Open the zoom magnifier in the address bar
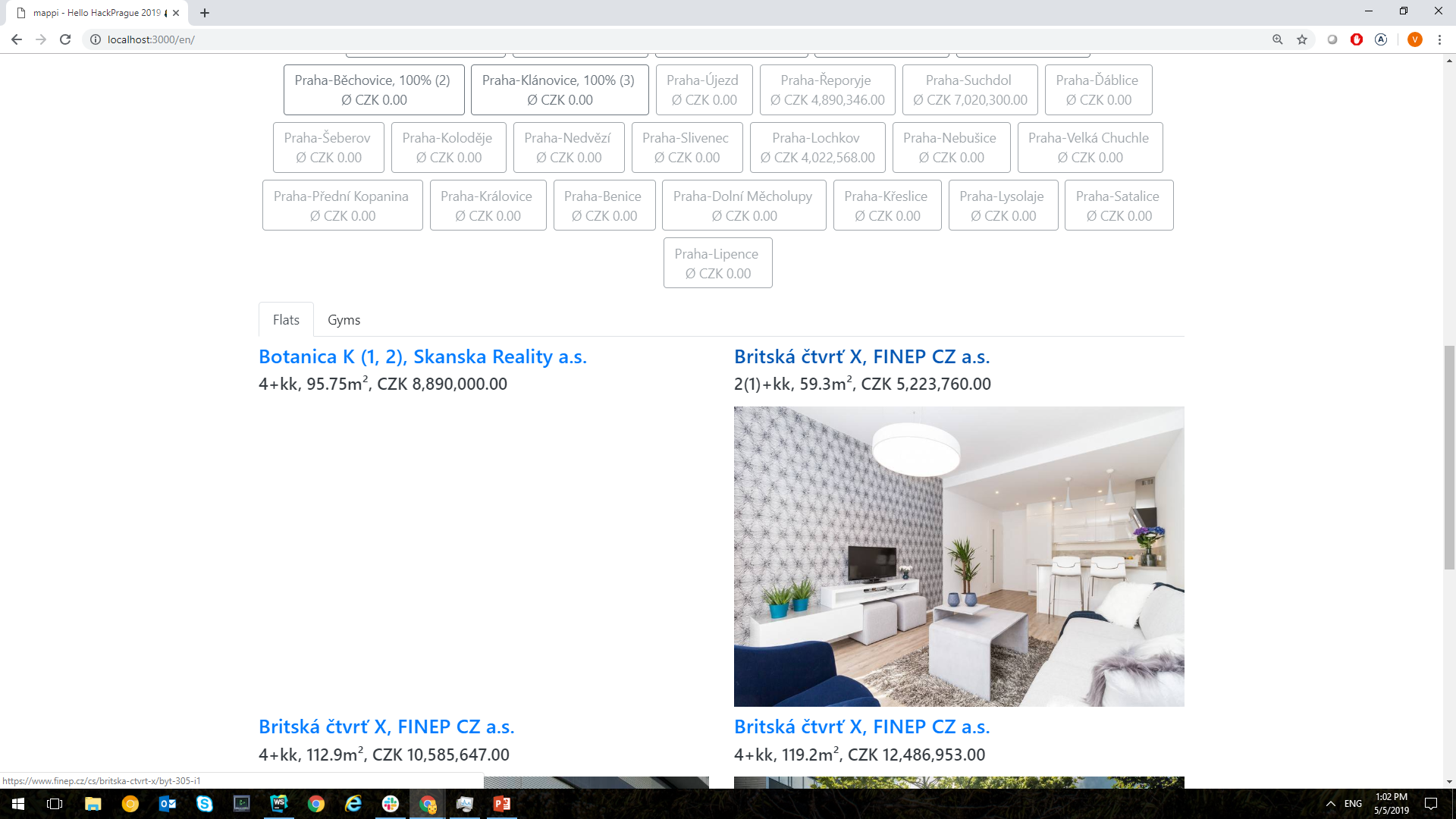This screenshot has height=819, width=1456. point(1278,39)
